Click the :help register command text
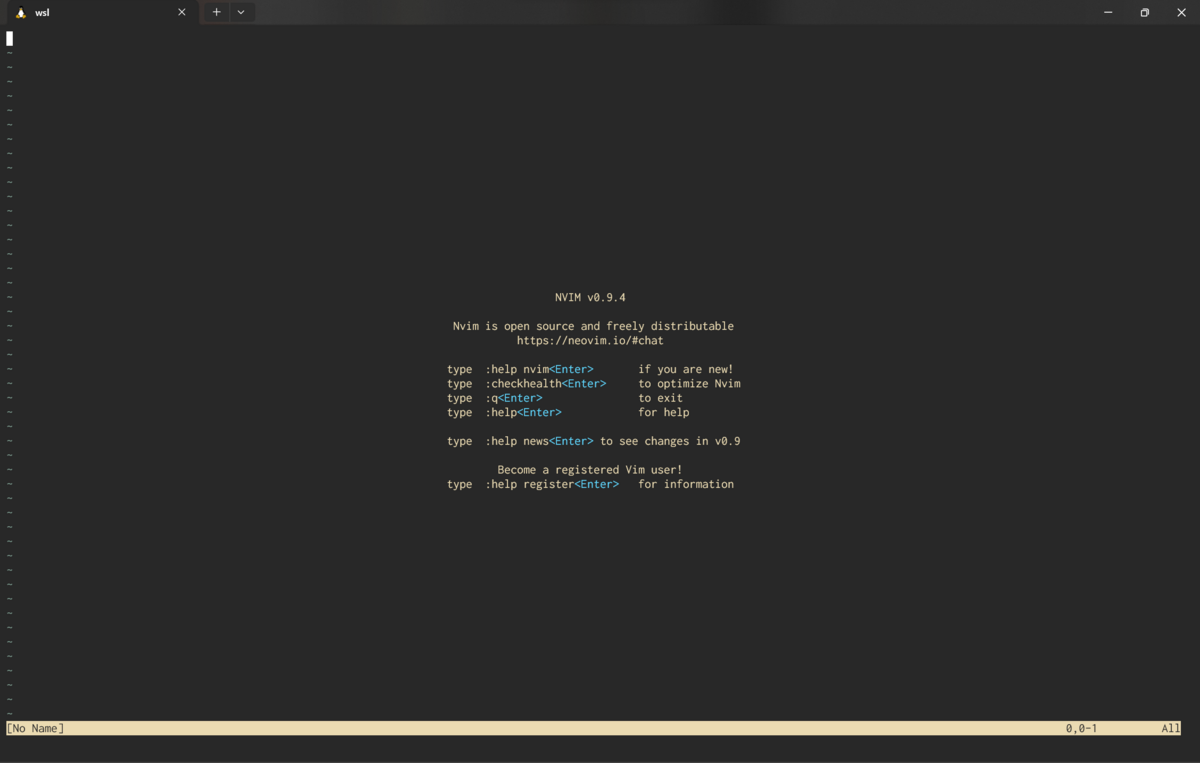Viewport: 1200px width, 763px height. 530,483
